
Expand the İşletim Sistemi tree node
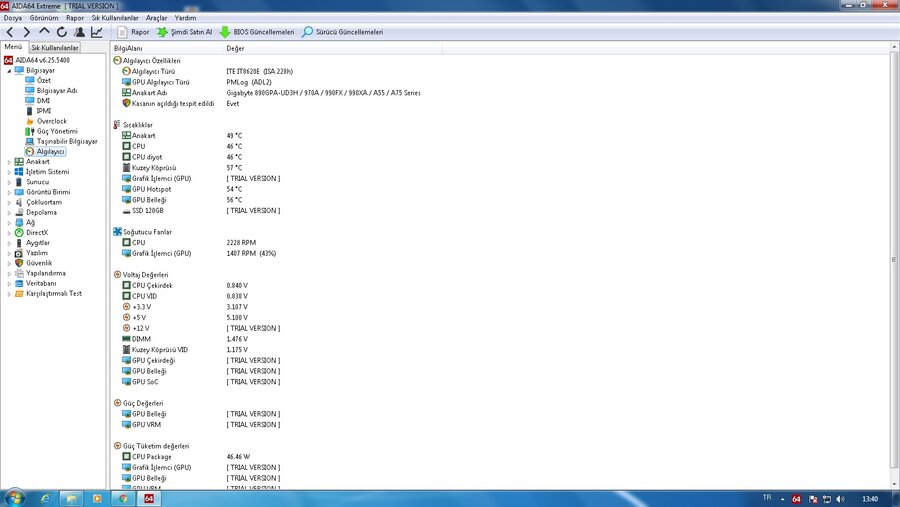pyautogui.click(x=9, y=172)
